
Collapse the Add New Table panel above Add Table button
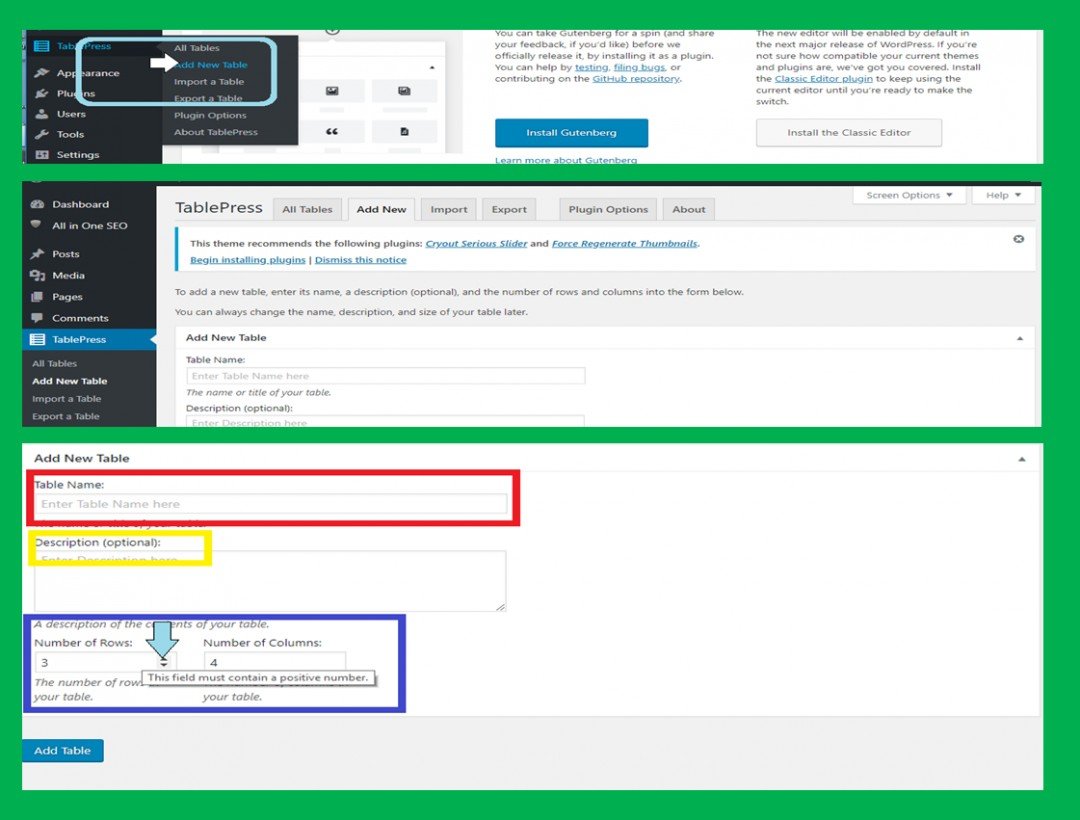[1022, 459]
